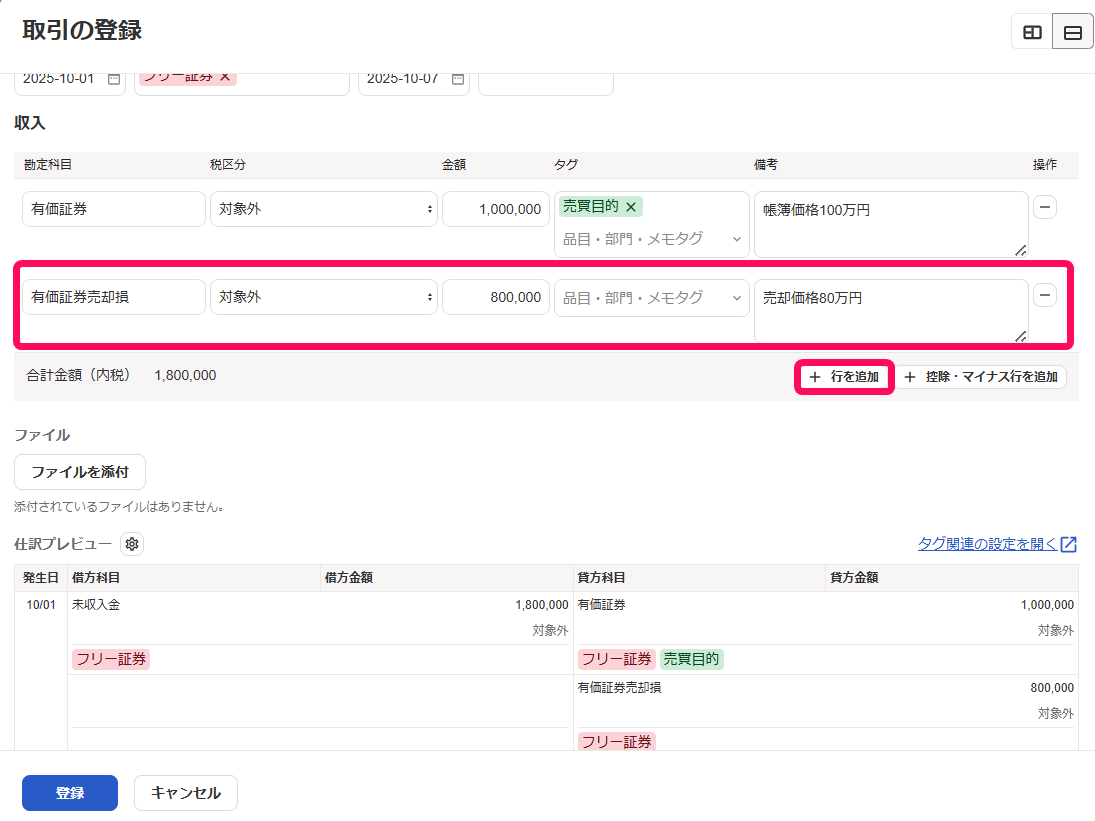
Task: Click the blue 登録 button
Action: tap(70, 793)
